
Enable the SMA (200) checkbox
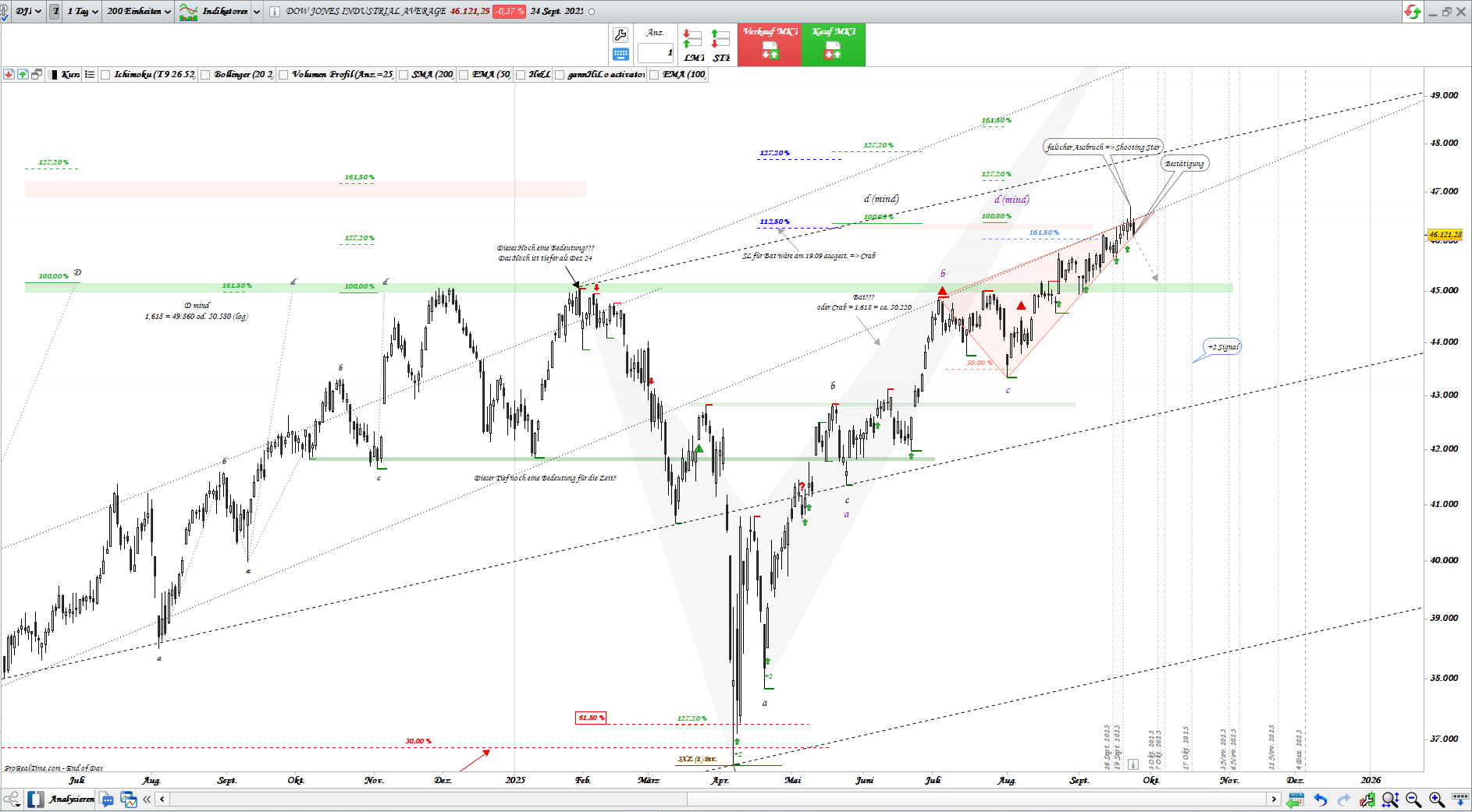point(404,75)
